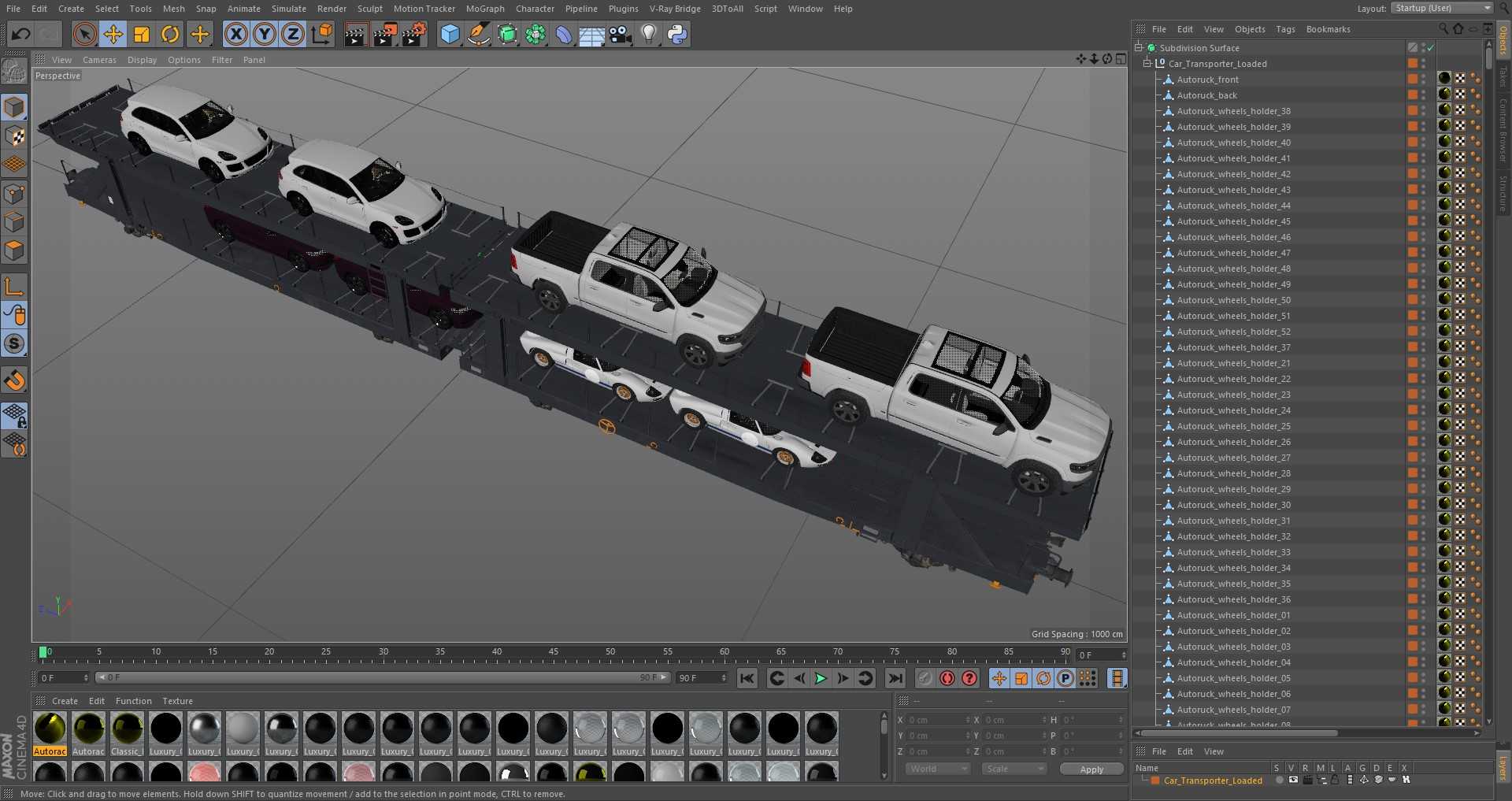Go to end of animation
1512x801 pixels.
click(x=895, y=678)
